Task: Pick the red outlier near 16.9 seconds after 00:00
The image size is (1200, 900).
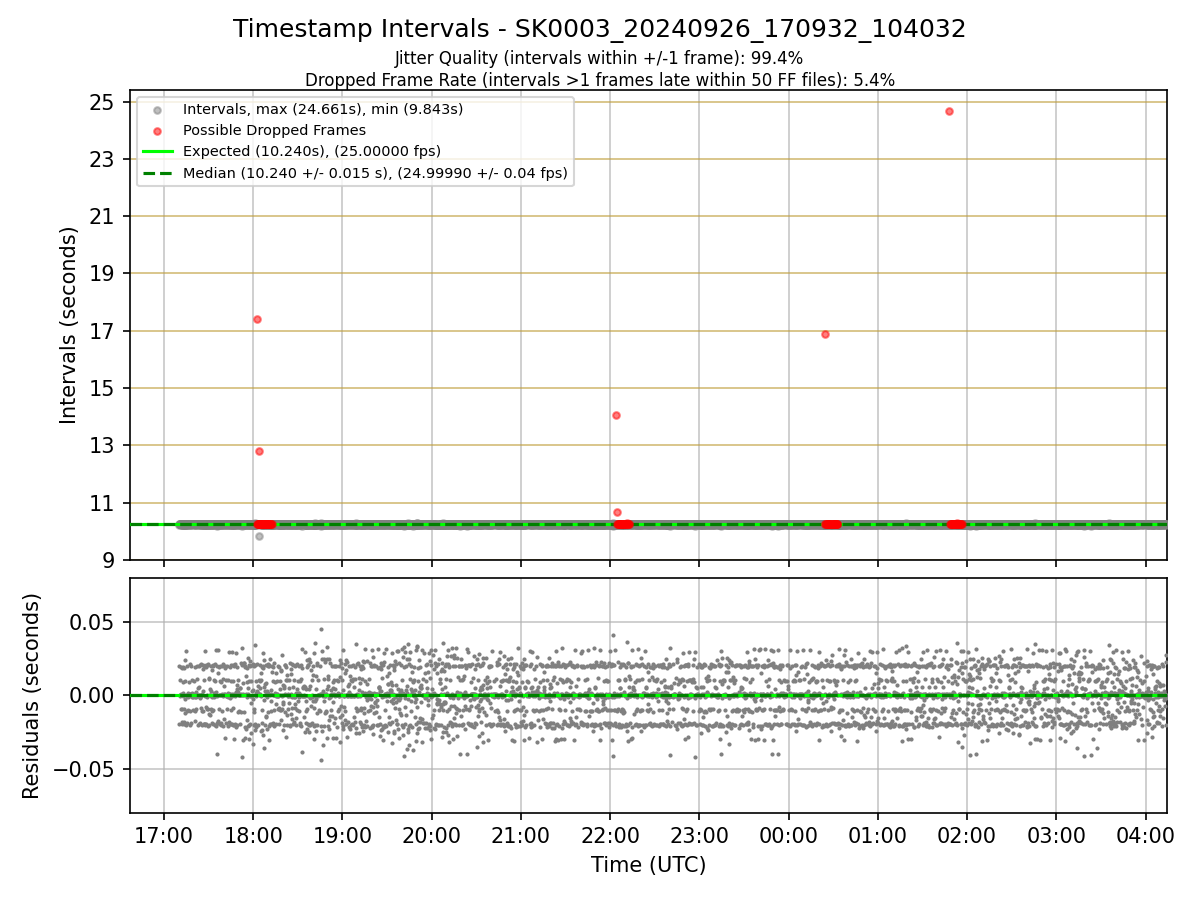Action: point(825,334)
